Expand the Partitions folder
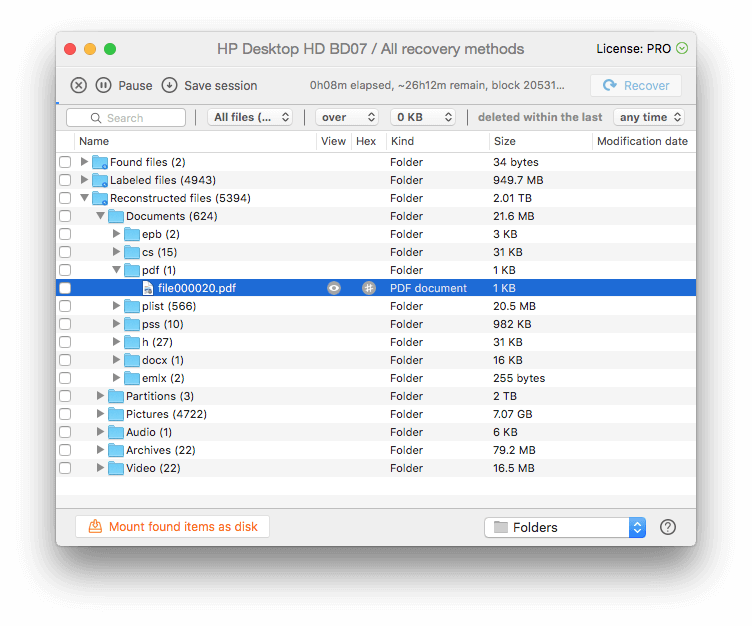Image resolution: width=752 pixels, height=626 pixels. pos(100,395)
